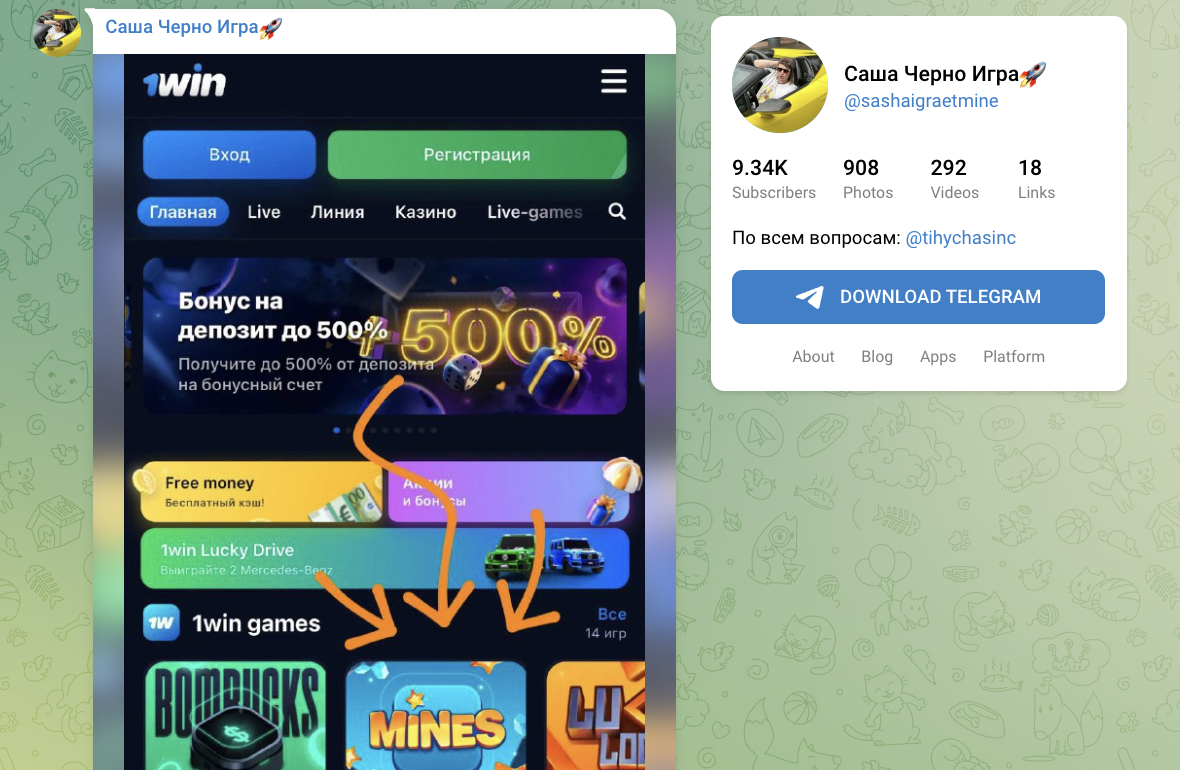
Task: Open the hamburger menu in 1win header
Action: [x=613, y=81]
